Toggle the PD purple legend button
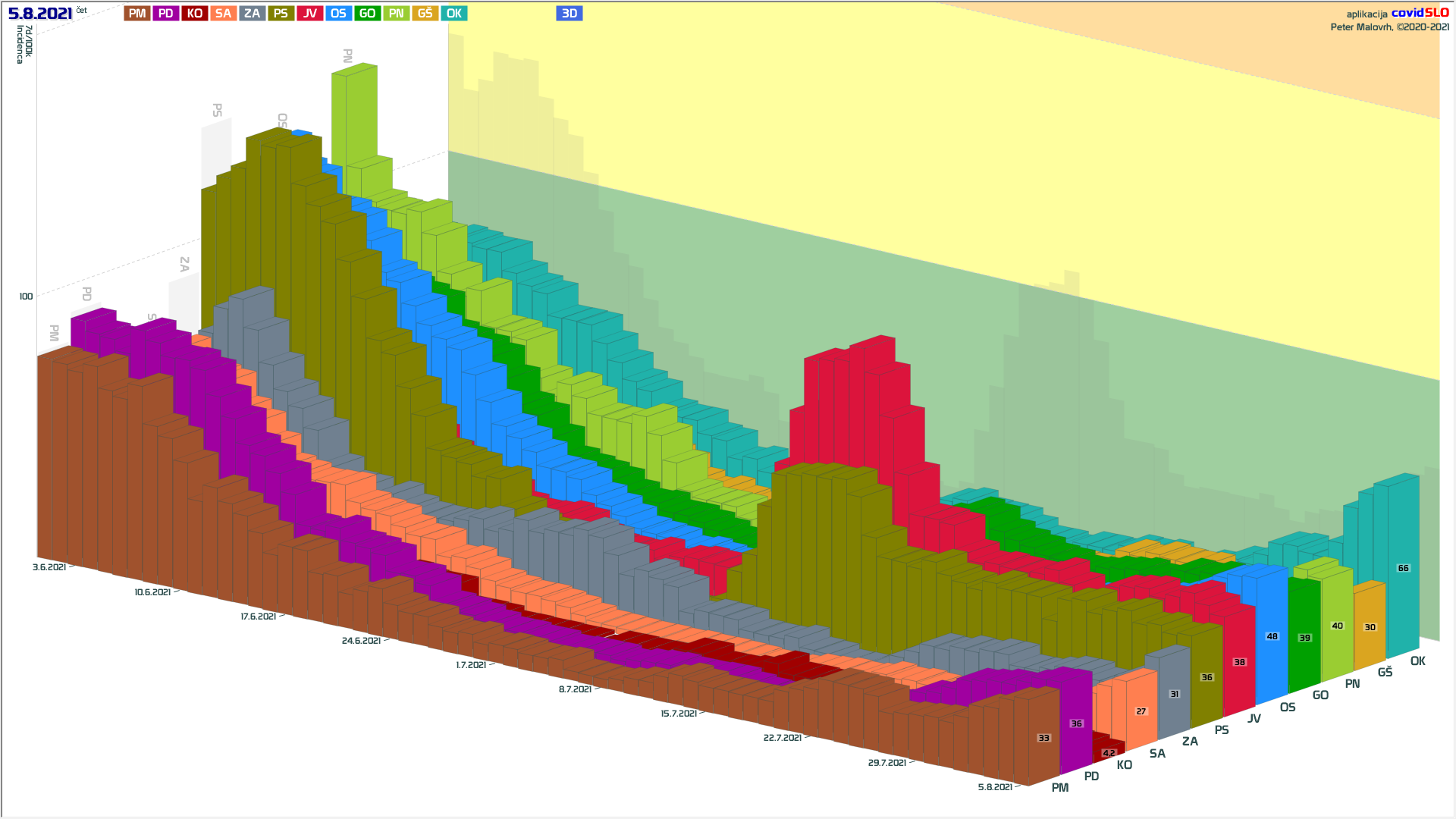 (x=166, y=14)
